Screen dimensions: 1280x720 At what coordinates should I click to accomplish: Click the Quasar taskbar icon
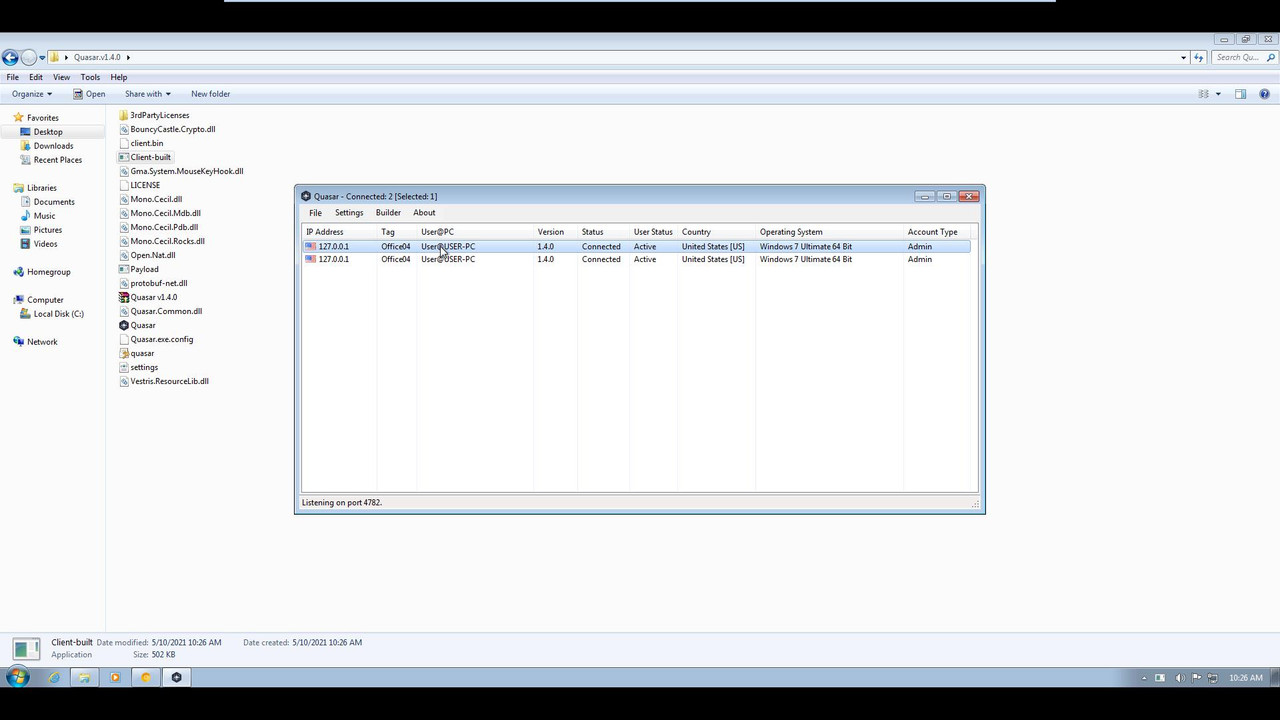[x=176, y=677]
